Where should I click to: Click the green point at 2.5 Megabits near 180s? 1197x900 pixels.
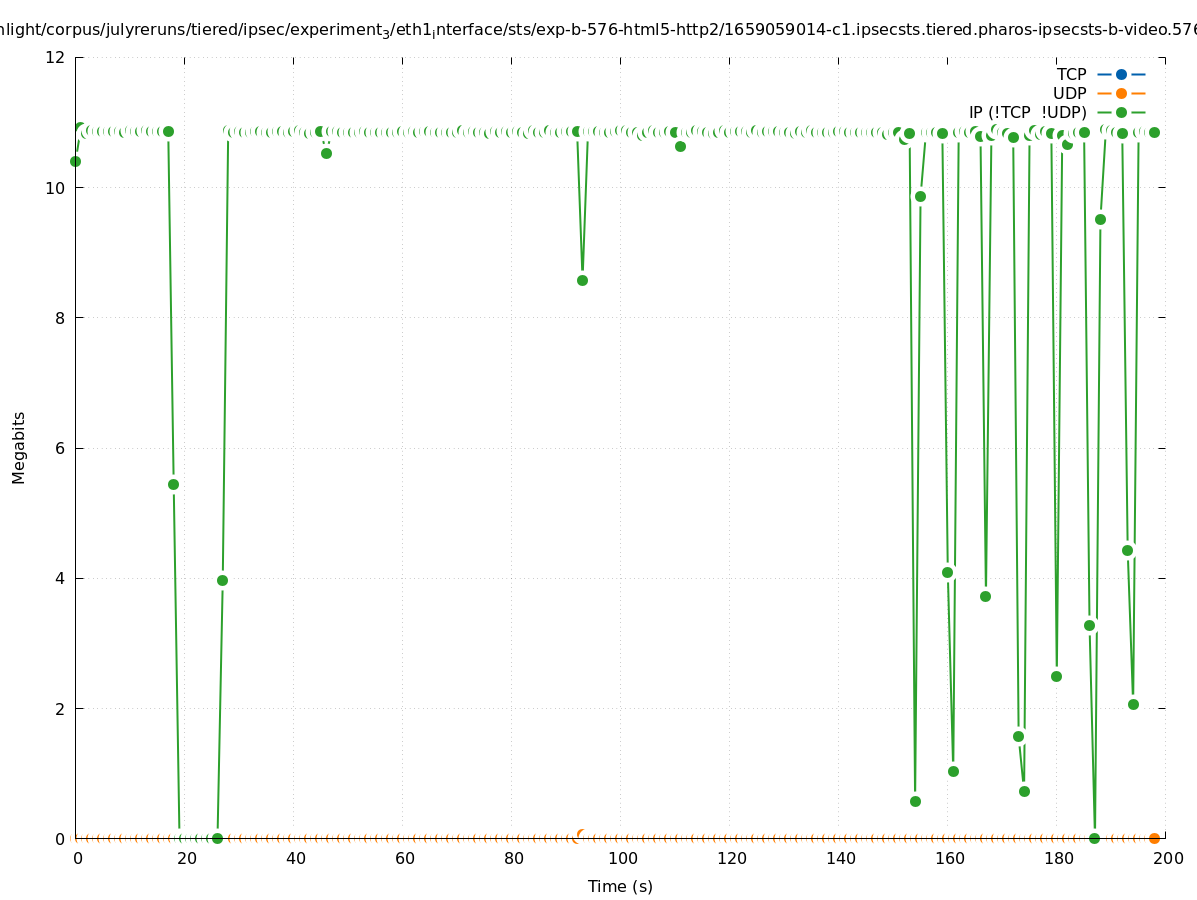tap(1056, 676)
